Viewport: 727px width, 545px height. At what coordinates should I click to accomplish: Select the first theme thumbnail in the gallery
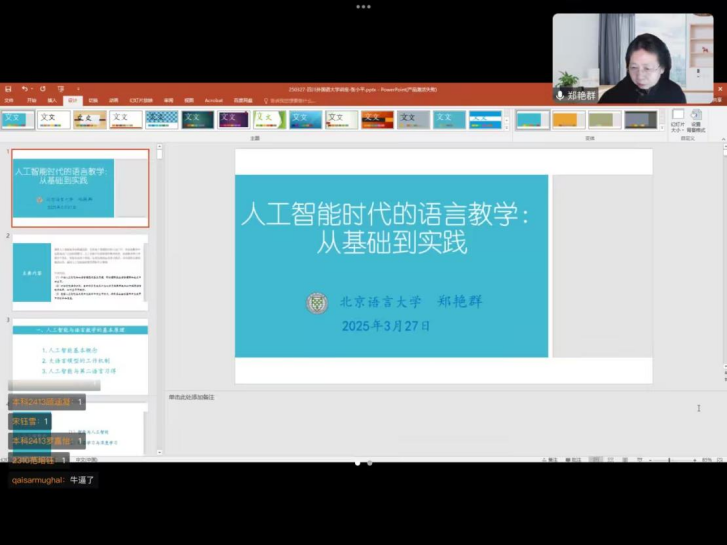pos(17,119)
